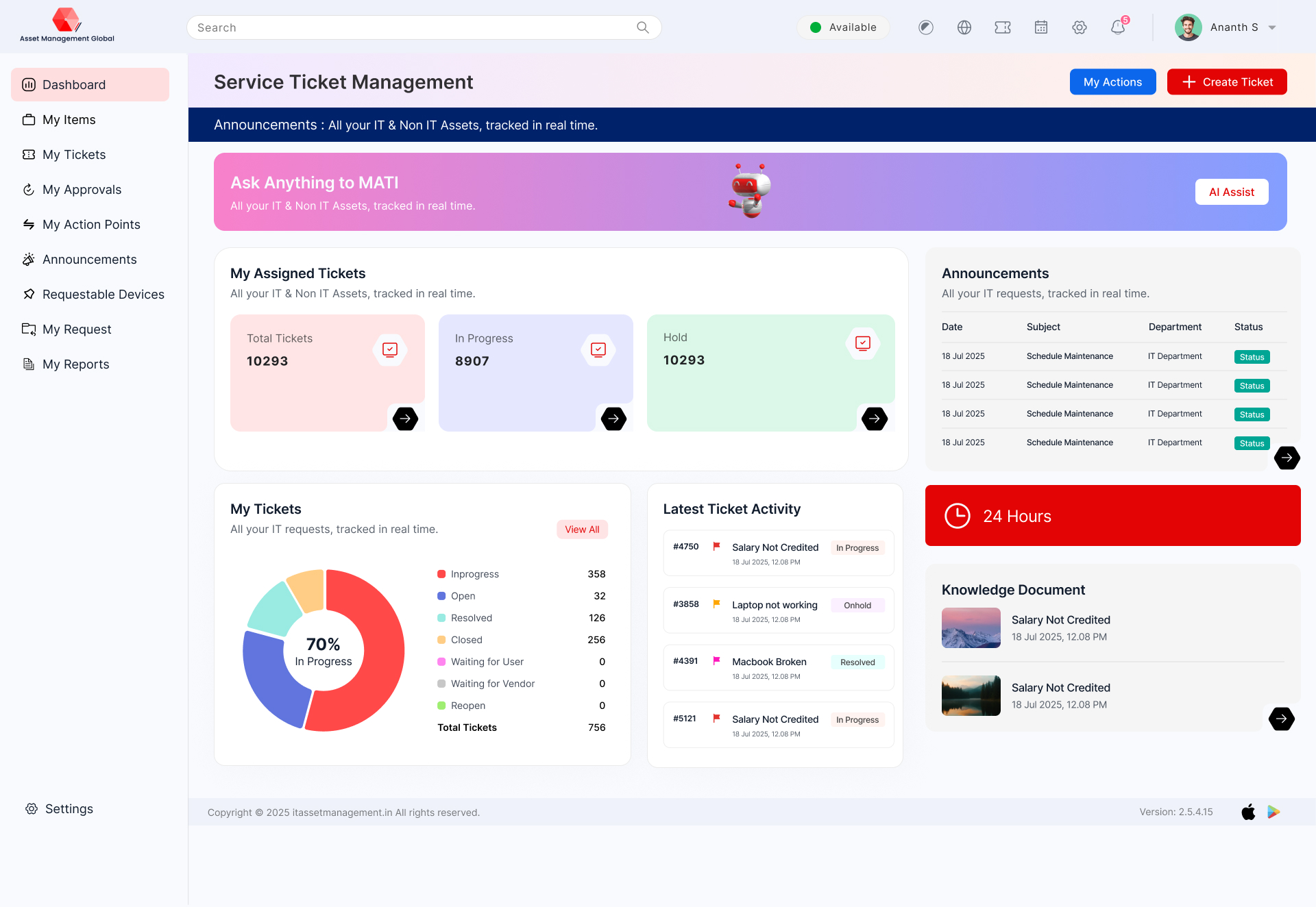Click the search magnifier icon
The height and width of the screenshot is (907, 1316).
pyautogui.click(x=642, y=27)
